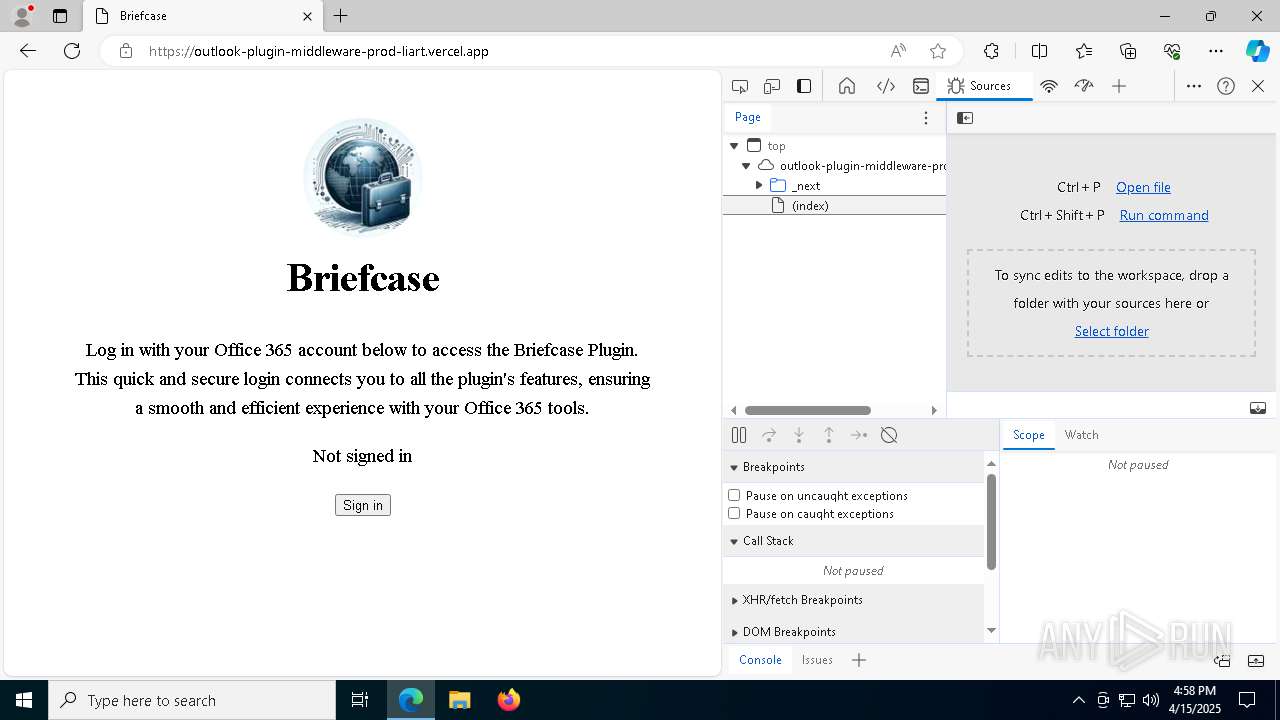This screenshot has width=1280, height=720.
Task: Click the Run command link
Action: pyautogui.click(x=1164, y=215)
